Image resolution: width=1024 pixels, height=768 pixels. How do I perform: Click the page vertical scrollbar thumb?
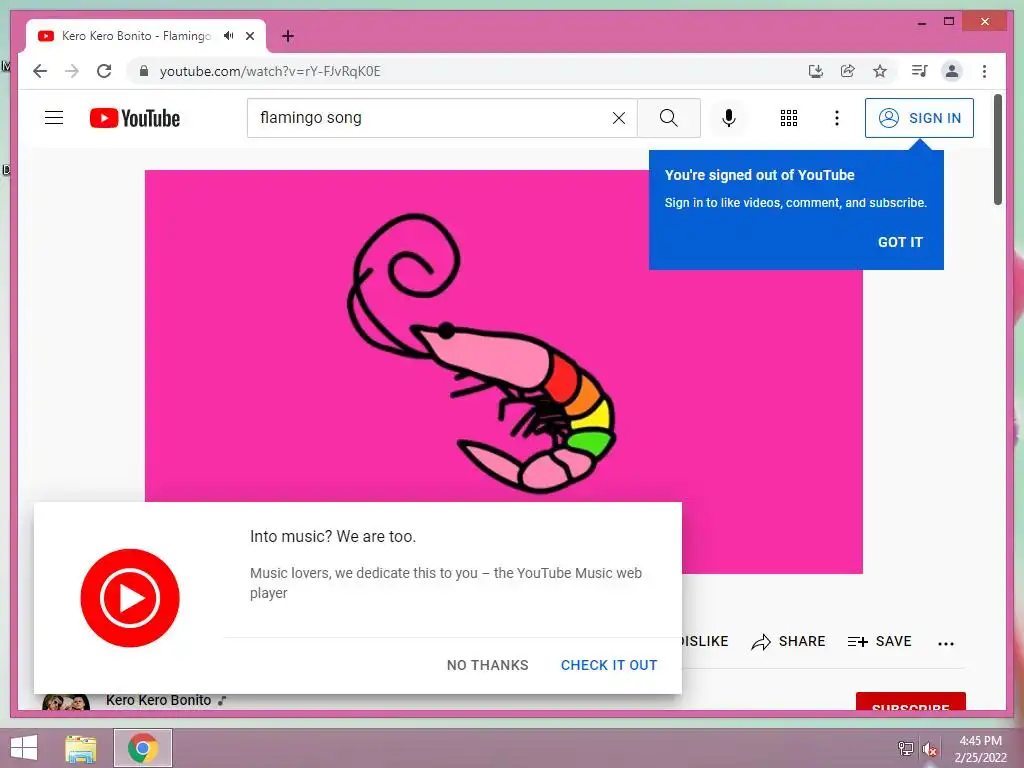998,149
